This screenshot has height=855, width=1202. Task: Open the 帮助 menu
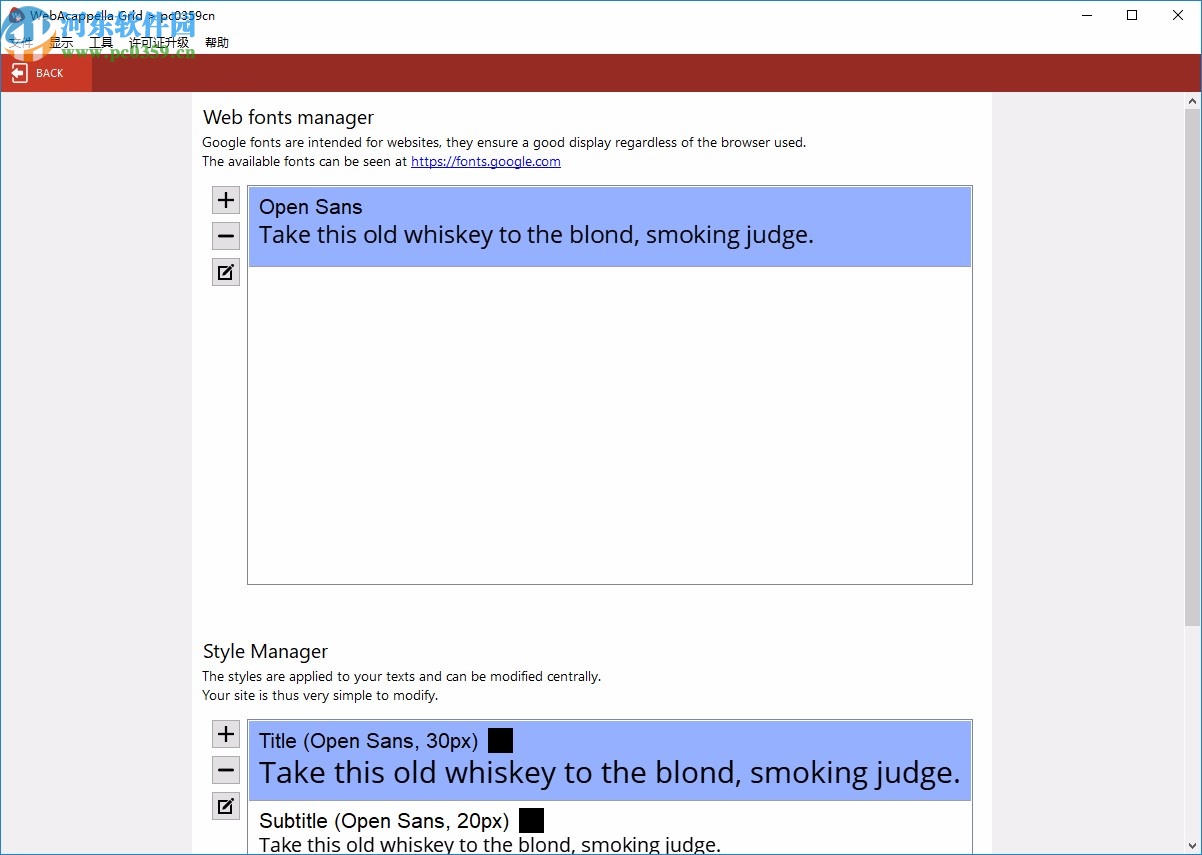(217, 43)
